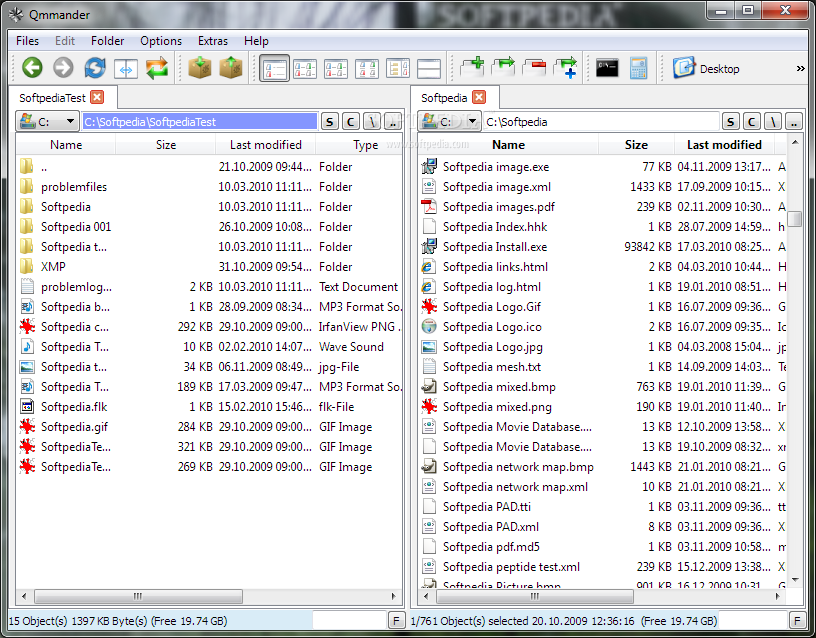Click the Softpedia mixed.png file icon
The width and height of the screenshot is (816, 638).
[x=429, y=406]
